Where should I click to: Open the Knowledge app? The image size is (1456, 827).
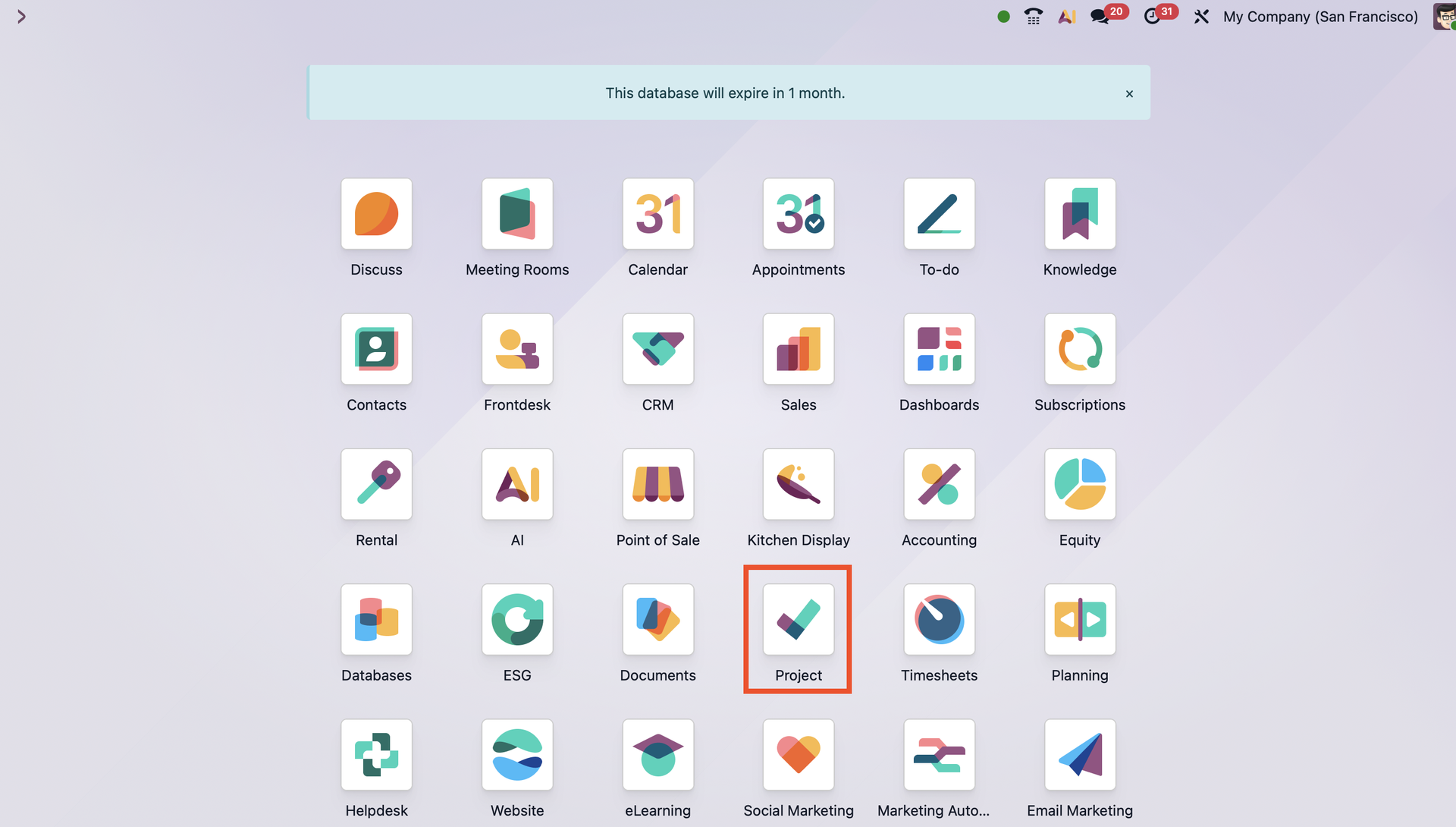pyautogui.click(x=1079, y=214)
